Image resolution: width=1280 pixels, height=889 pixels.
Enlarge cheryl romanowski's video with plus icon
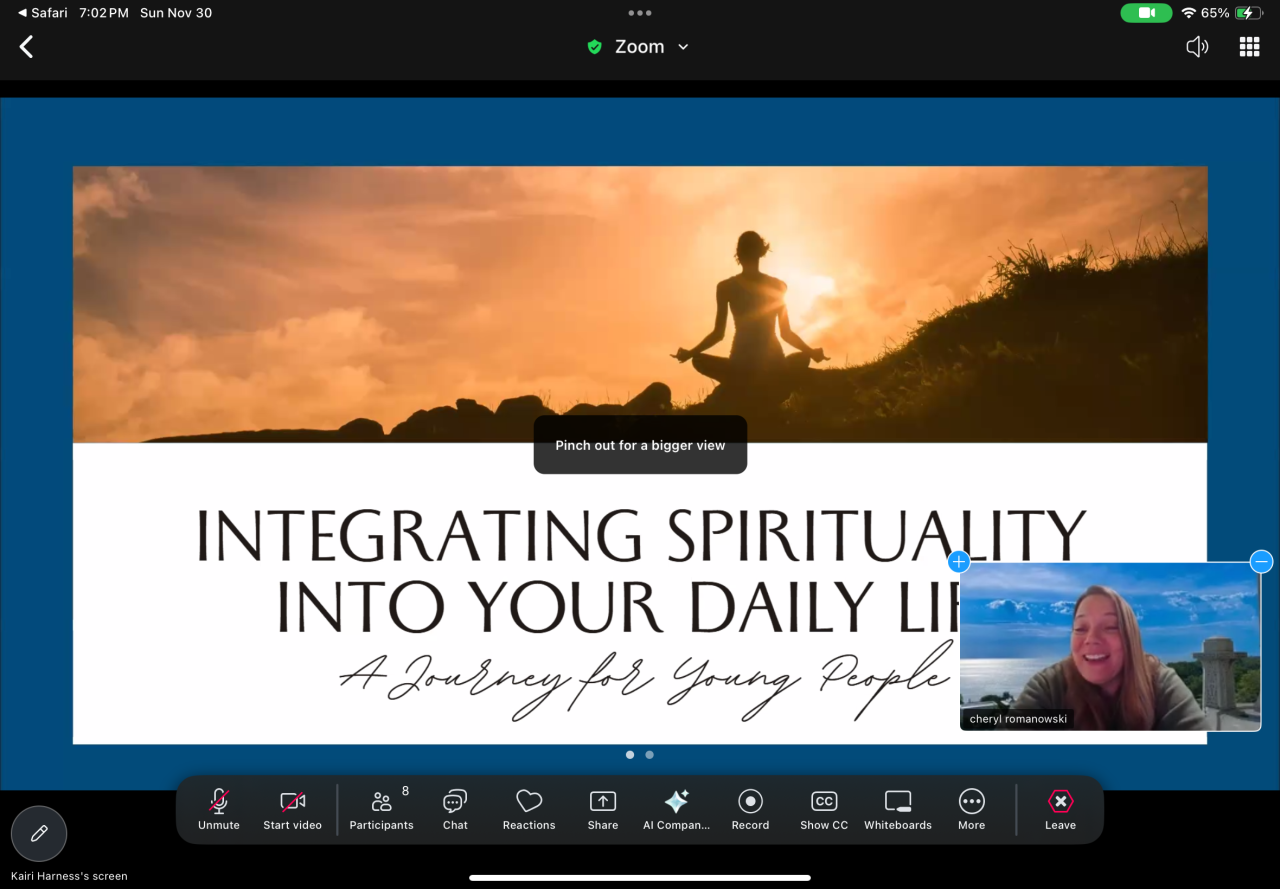[x=959, y=562]
